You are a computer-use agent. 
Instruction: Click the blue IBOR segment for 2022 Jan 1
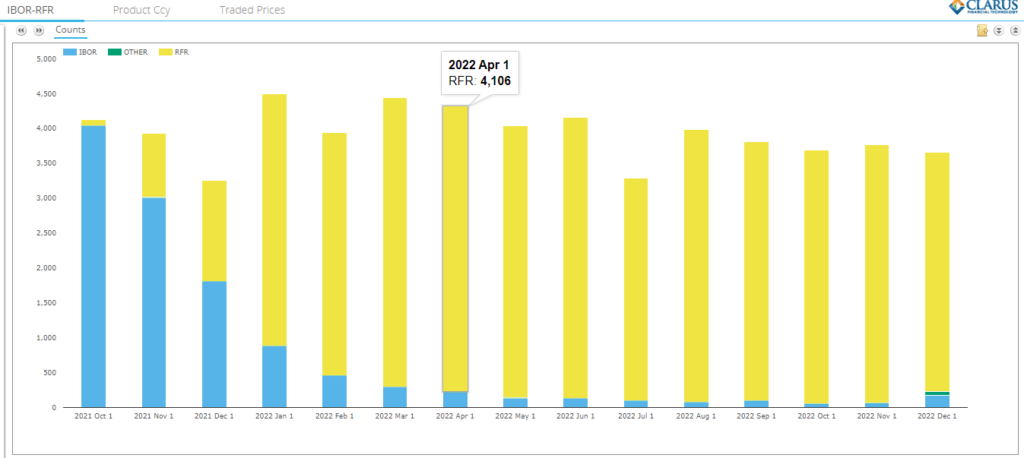(274, 377)
